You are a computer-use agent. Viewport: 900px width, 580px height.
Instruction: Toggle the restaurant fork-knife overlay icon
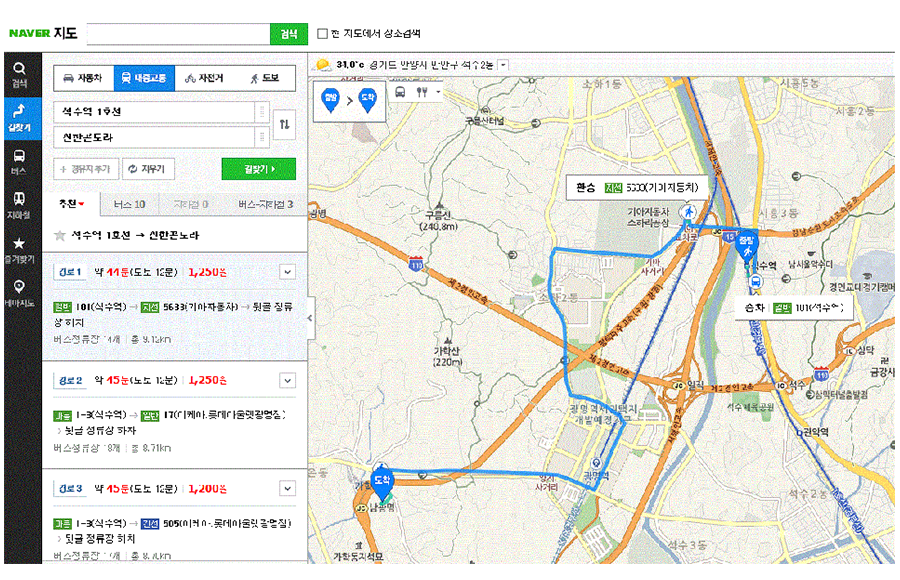point(422,92)
